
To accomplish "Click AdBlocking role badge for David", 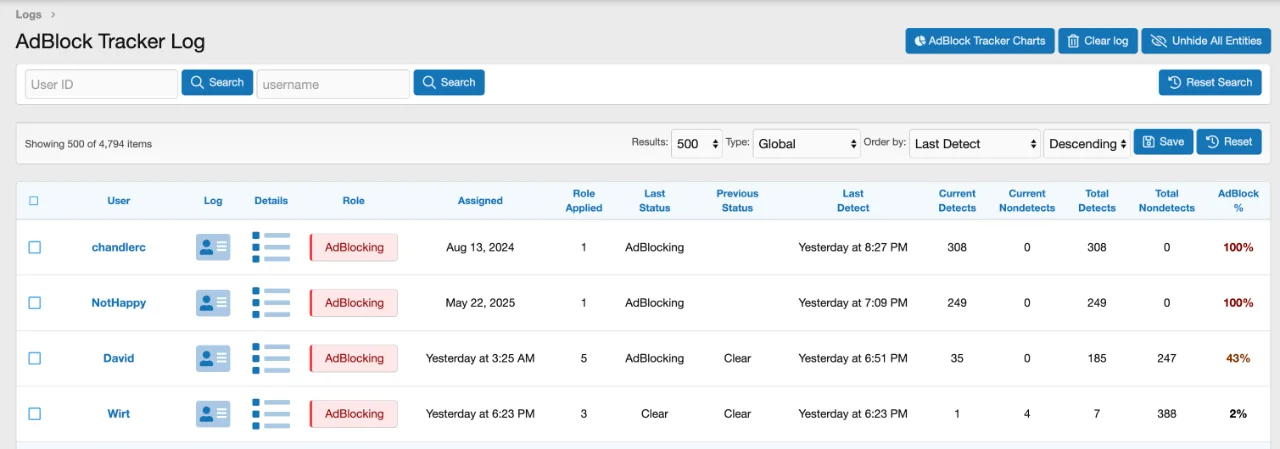I will (354, 358).
